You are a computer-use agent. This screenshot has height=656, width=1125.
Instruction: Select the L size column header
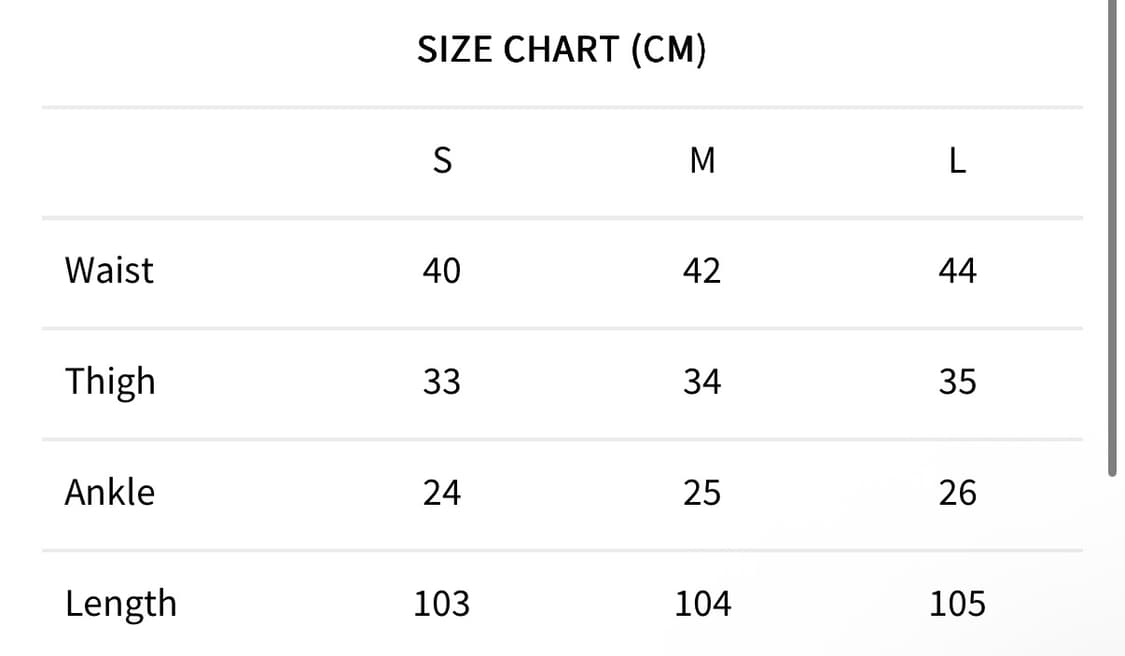click(x=957, y=160)
